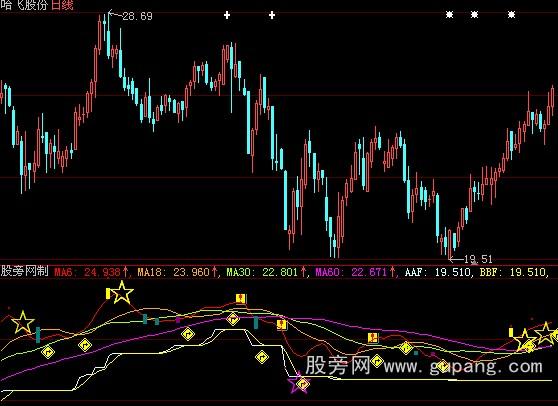558x406 pixels.
Task: Click the 股旁网制 indicator name
Action: [25, 271]
